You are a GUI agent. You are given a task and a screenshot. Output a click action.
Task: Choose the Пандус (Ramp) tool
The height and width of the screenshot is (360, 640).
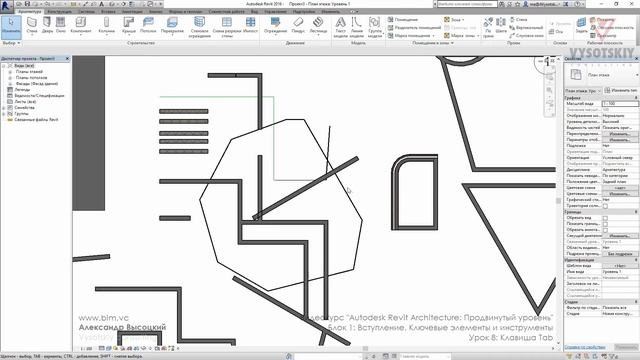pos(298,26)
